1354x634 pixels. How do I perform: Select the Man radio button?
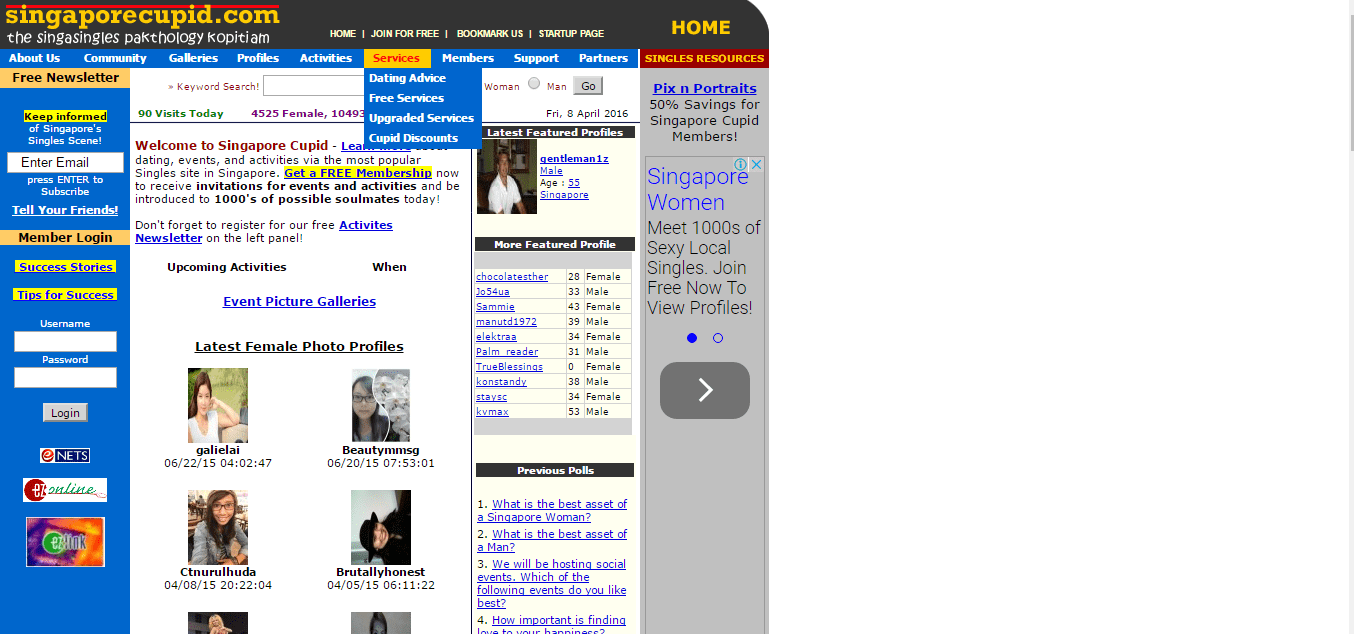pos(534,84)
